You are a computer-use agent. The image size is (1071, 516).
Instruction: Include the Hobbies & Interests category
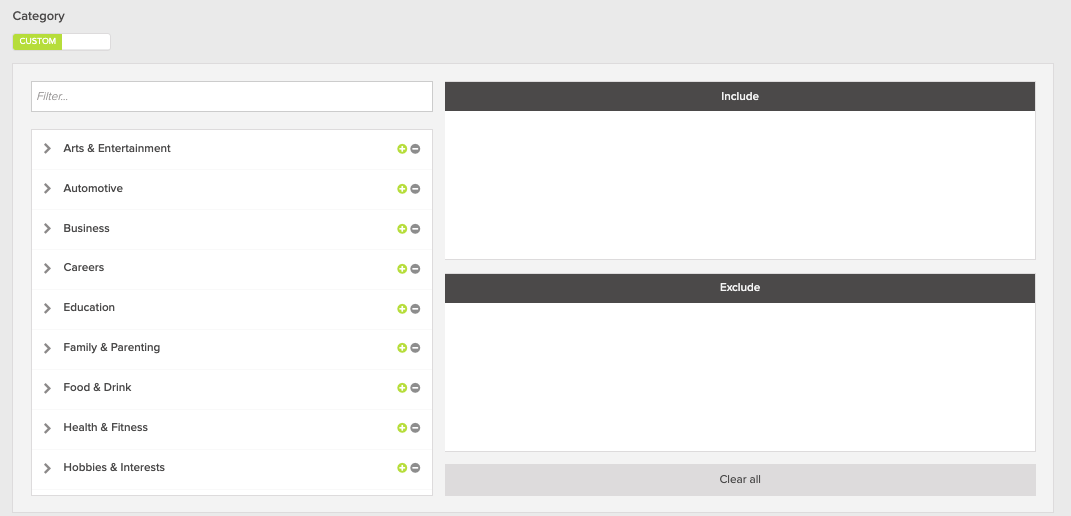pos(402,468)
